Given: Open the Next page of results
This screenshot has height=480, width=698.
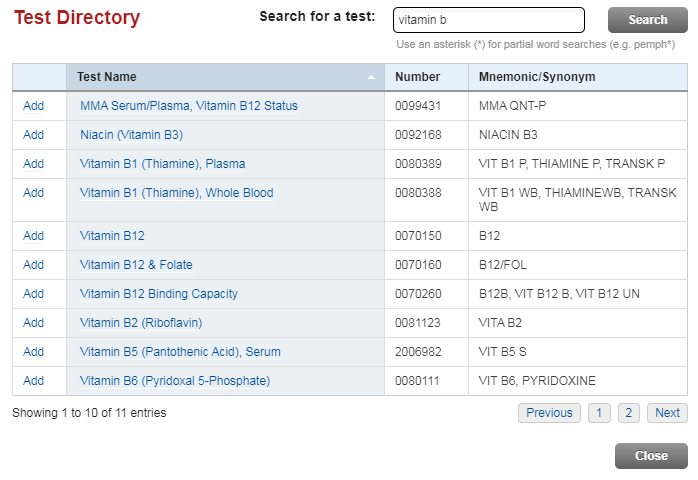Looking at the screenshot, I should tap(667, 413).
